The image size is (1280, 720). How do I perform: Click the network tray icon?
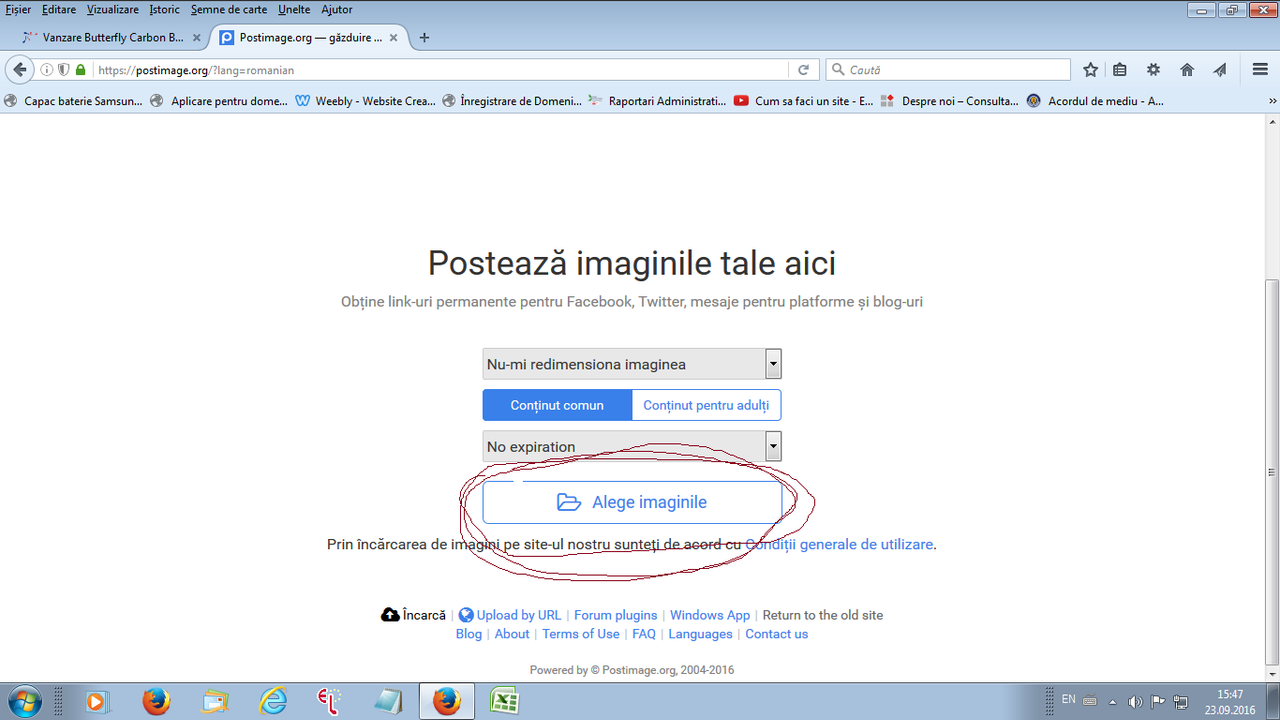coord(1181,701)
